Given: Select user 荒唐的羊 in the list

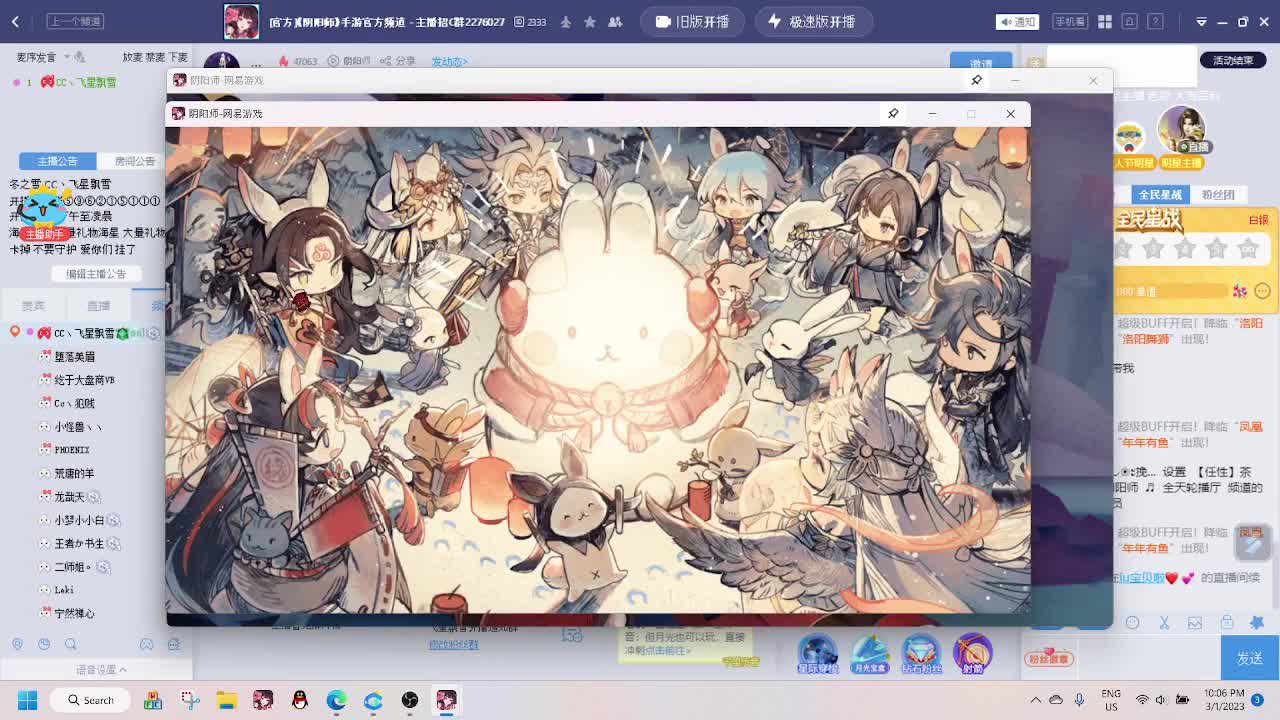Looking at the screenshot, I should (73, 474).
